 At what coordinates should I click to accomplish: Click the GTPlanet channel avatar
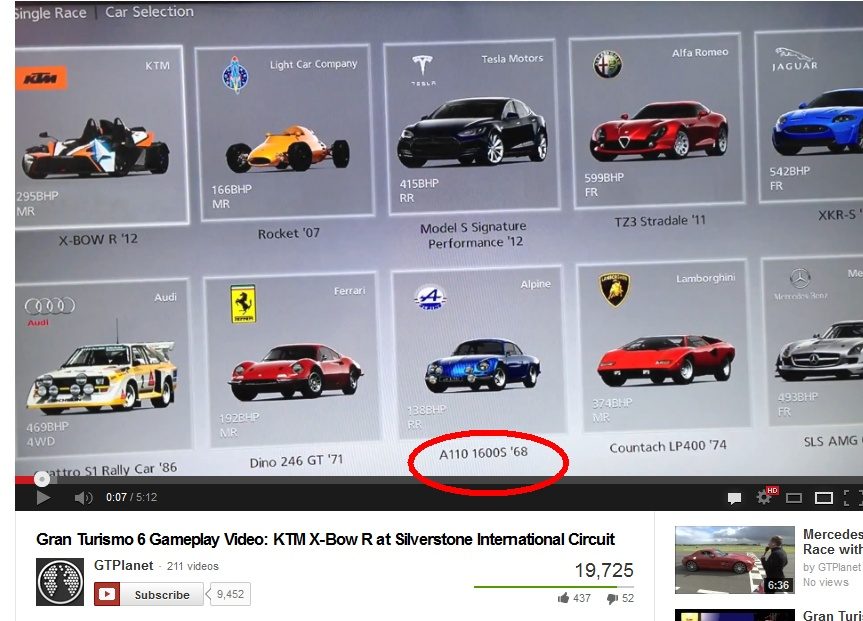[x=59, y=581]
